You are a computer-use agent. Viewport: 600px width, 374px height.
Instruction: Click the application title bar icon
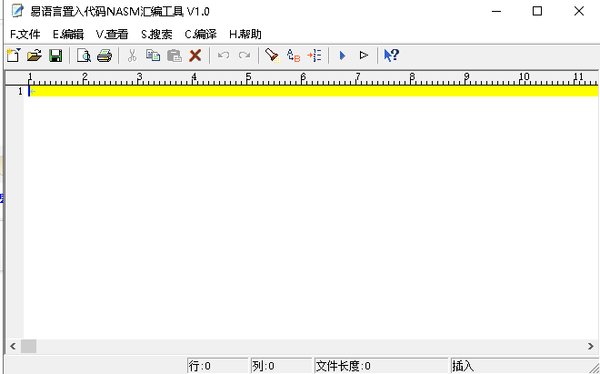[x=18, y=11]
